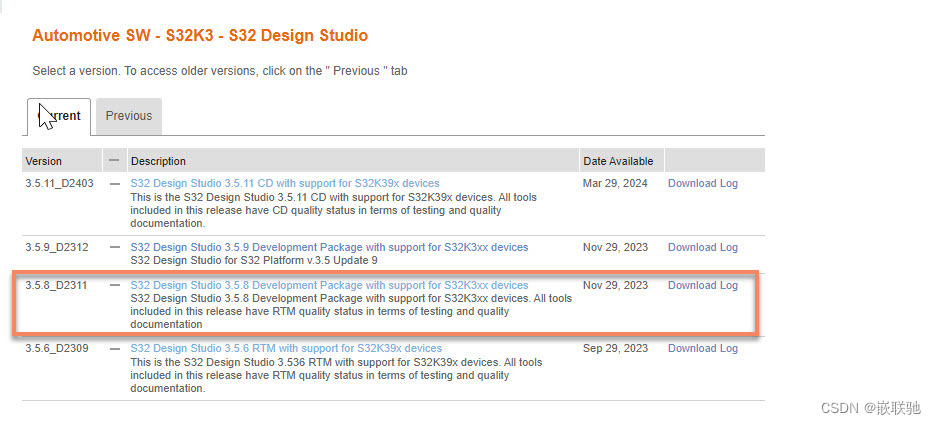The height and width of the screenshot is (424, 936).
Task: Open S32 Design Studio 3.5.8 Development Package link
Action: click(330, 285)
